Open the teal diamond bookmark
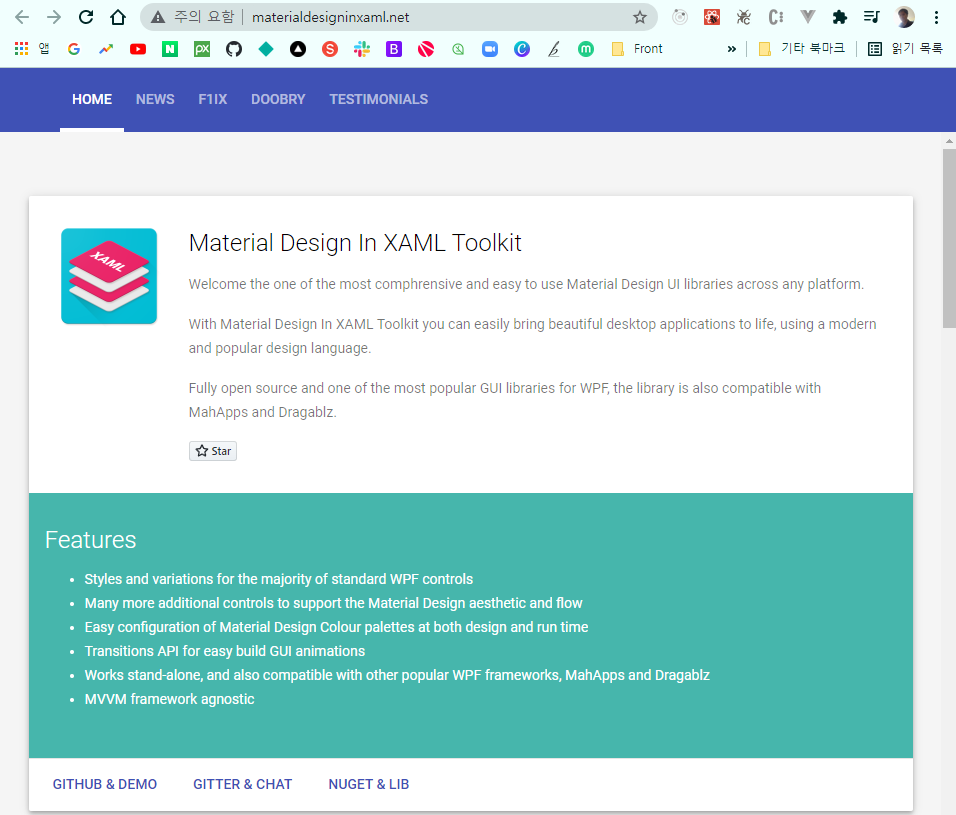Viewport: 956px width, 815px height. coord(266,49)
